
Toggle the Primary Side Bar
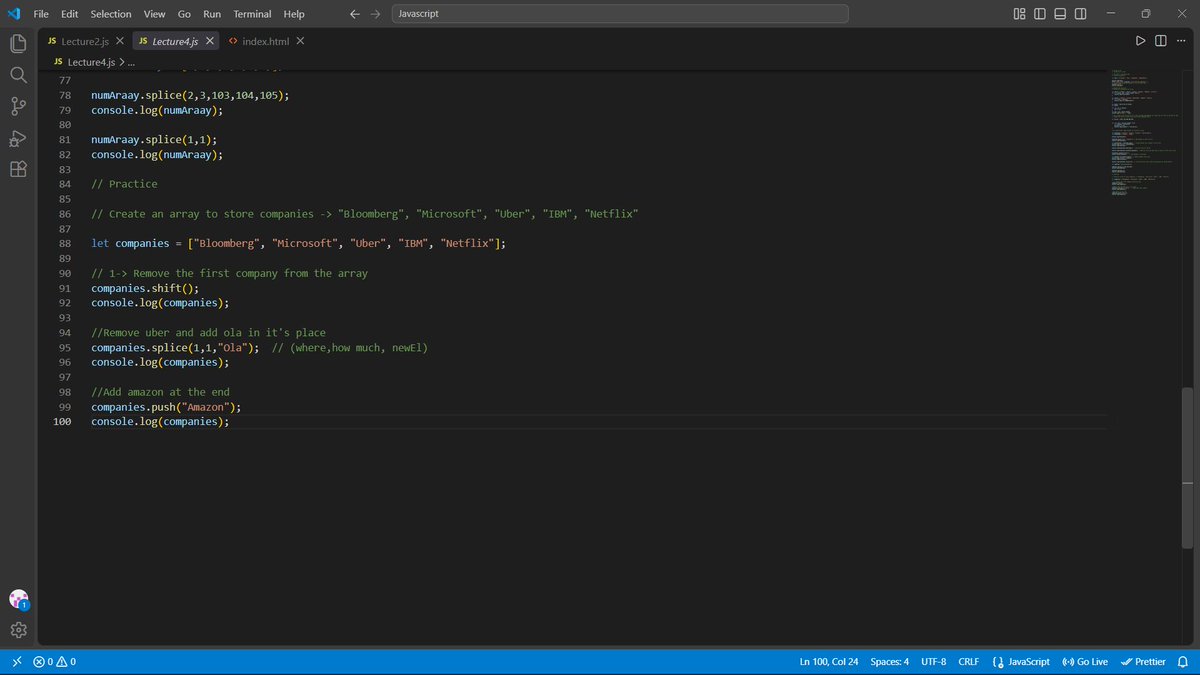1040,14
